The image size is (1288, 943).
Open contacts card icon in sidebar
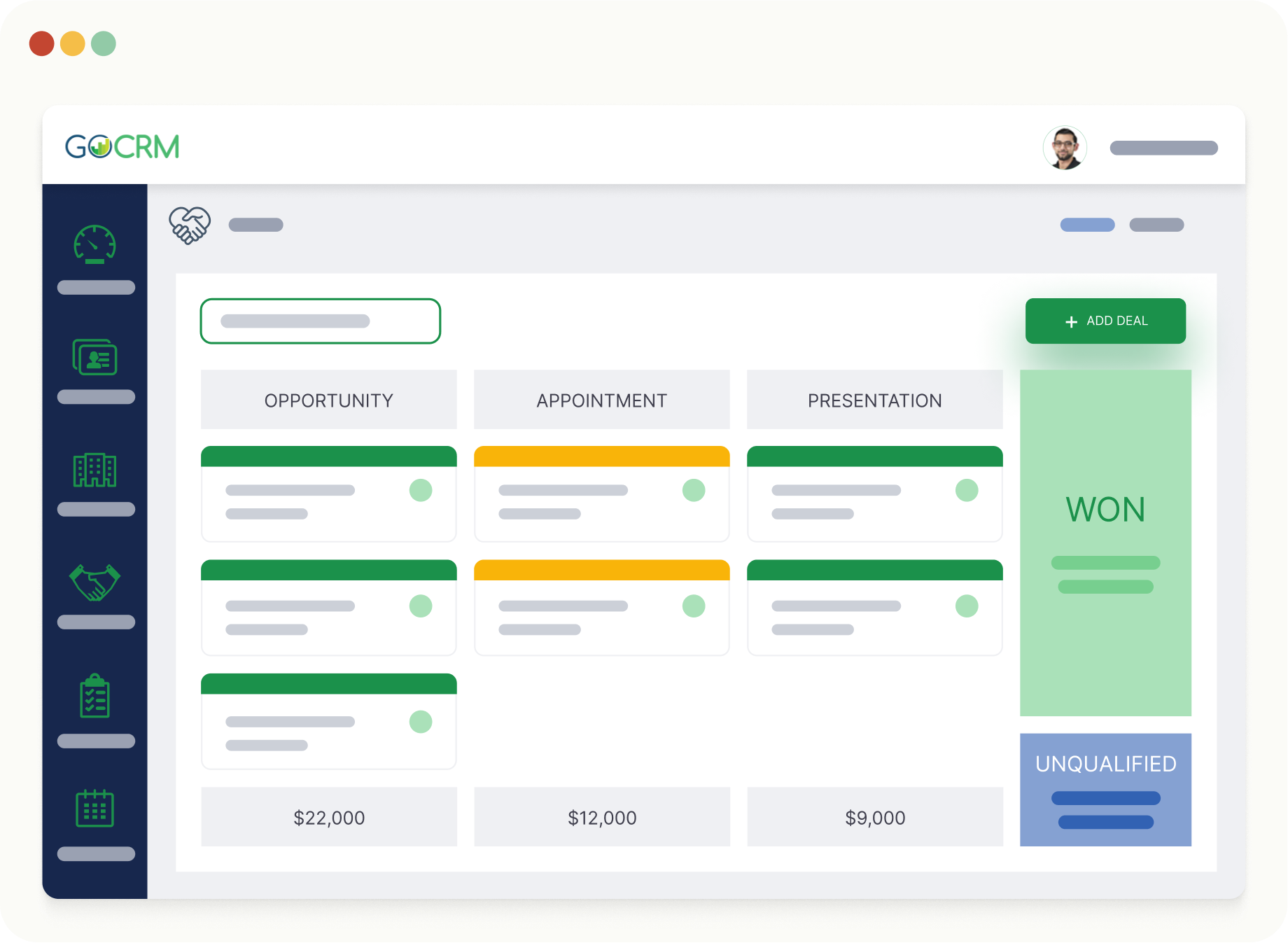(95, 357)
